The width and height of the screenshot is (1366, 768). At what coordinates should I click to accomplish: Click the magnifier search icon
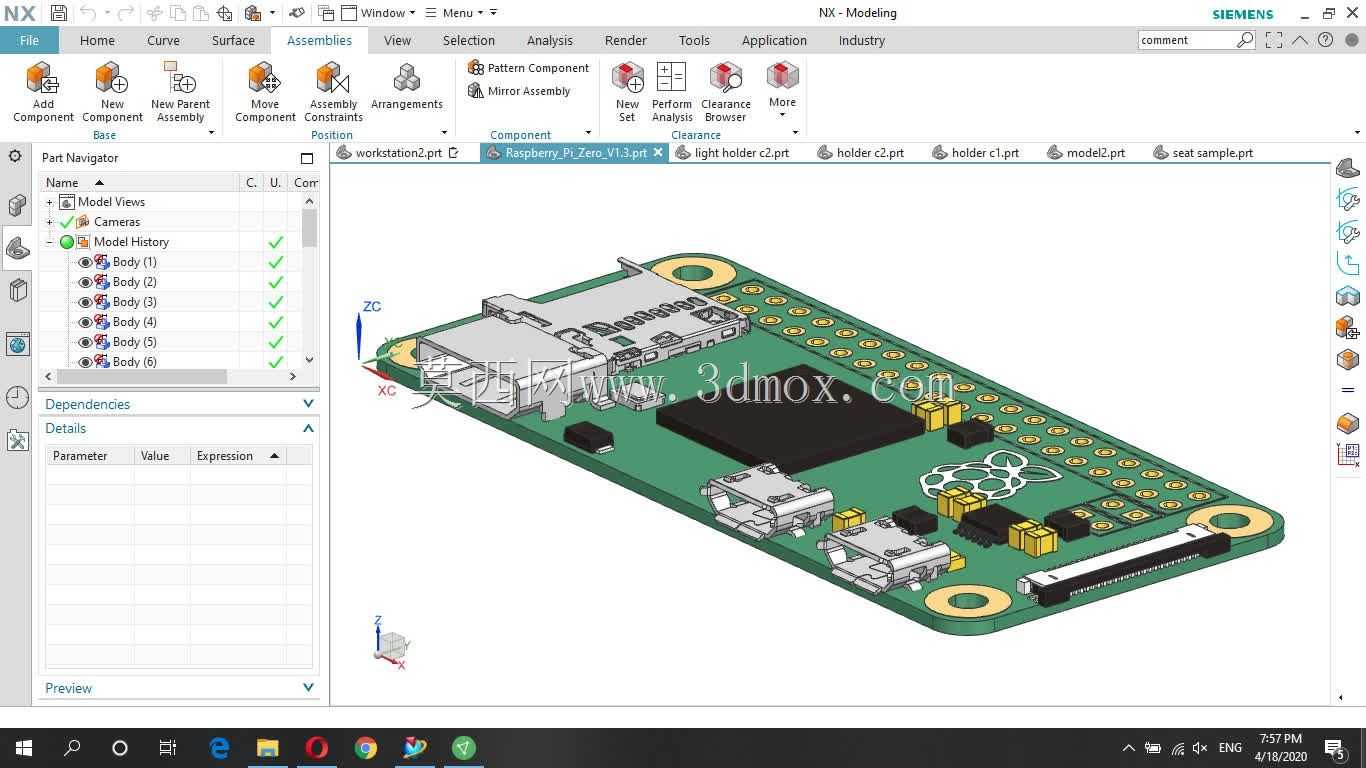[1245, 40]
